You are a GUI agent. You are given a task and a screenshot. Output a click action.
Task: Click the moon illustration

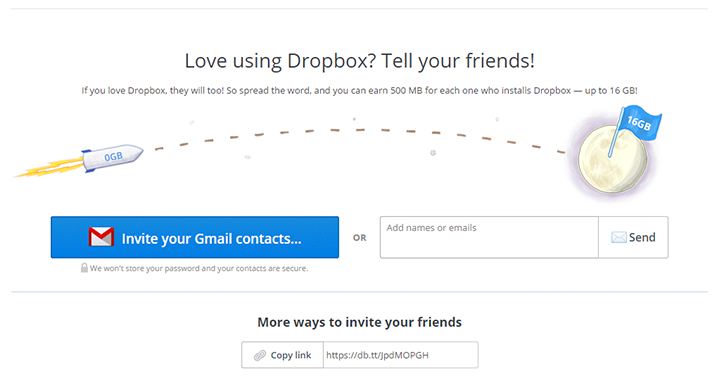click(612, 160)
